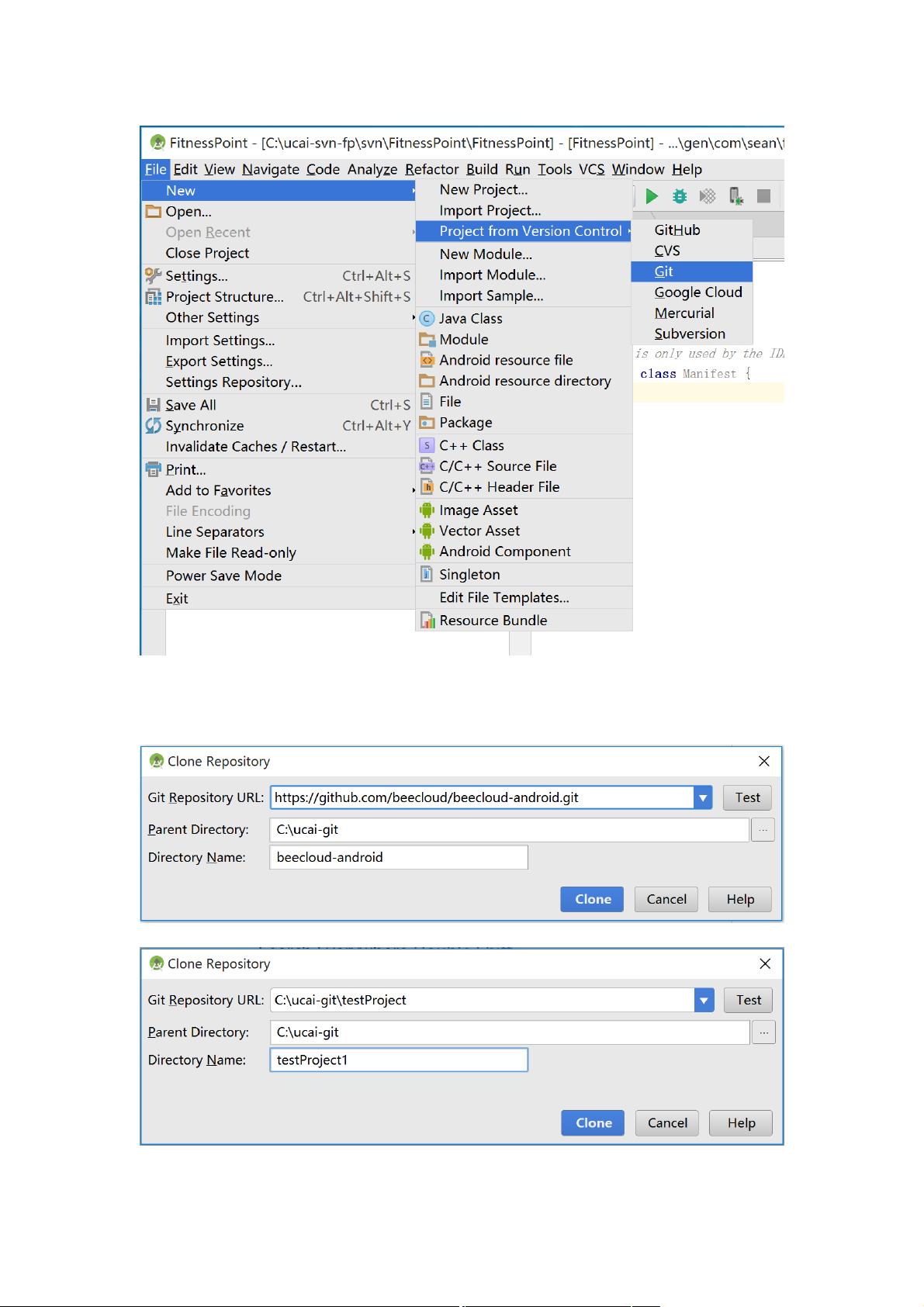Select Subversion from version control list
The image size is (924, 1307).
(x=692, y=334)
